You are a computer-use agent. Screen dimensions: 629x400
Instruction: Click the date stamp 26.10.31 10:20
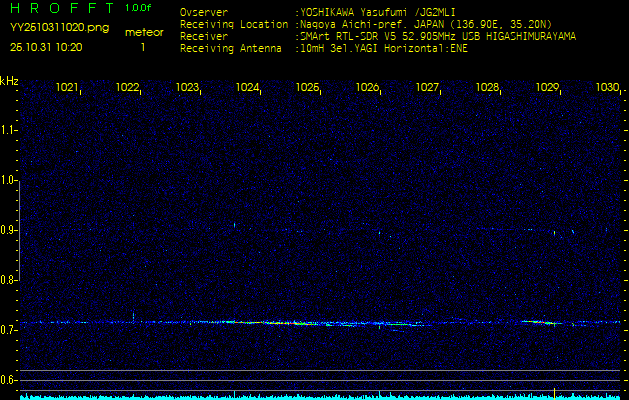(46, 46)
